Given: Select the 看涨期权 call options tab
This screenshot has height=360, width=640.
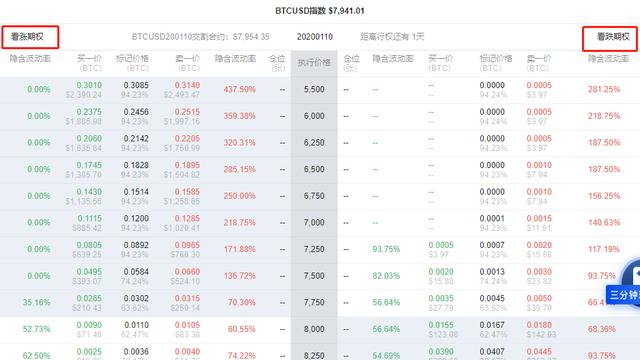Looking at the screenshot, I should pos(30,37).
